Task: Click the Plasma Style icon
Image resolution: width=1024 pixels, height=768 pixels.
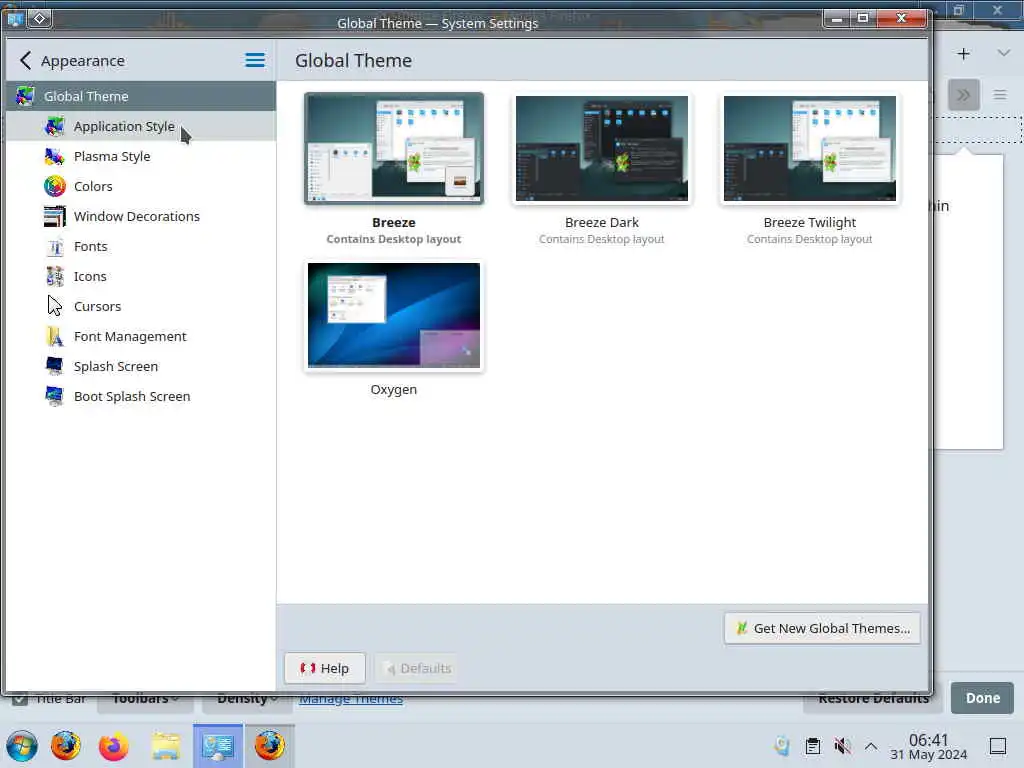Action: 55,156
